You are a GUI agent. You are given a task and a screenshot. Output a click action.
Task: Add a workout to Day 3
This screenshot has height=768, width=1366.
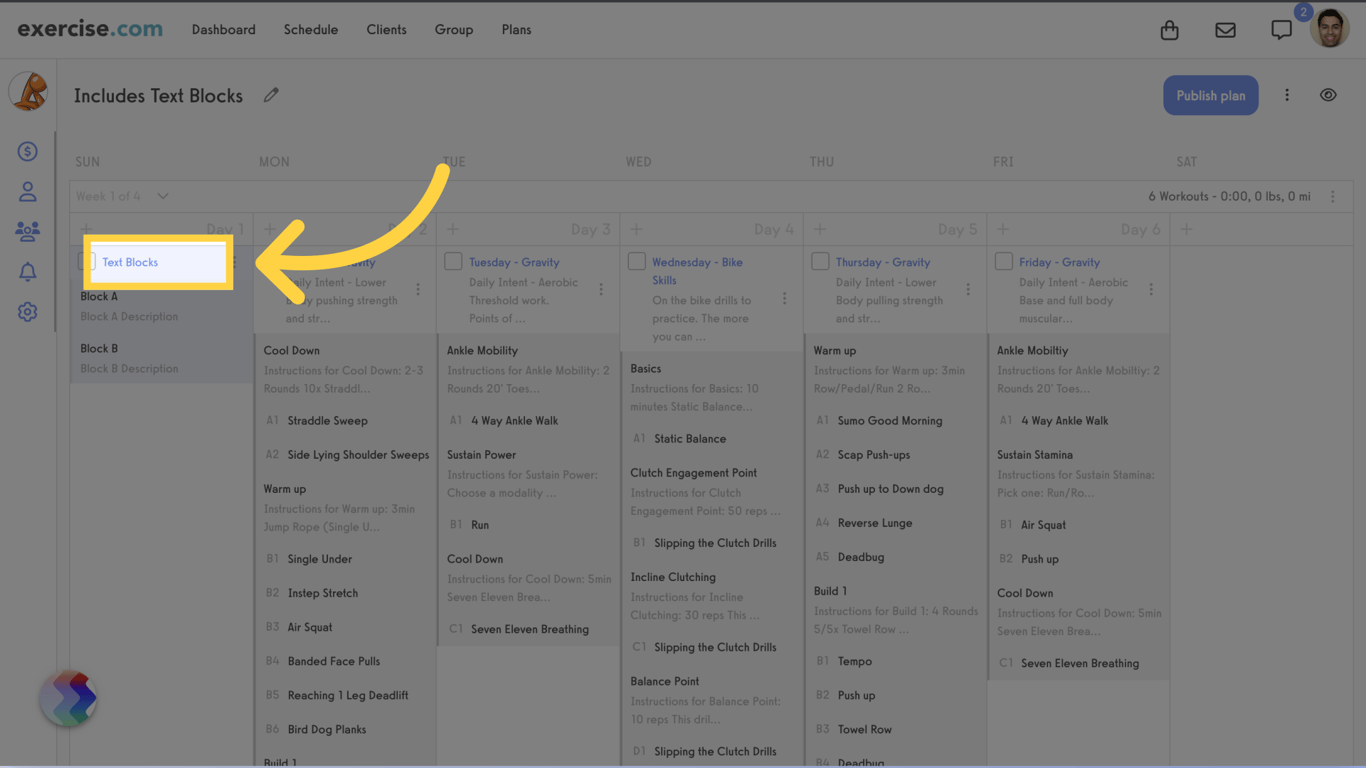pos(453,230)
